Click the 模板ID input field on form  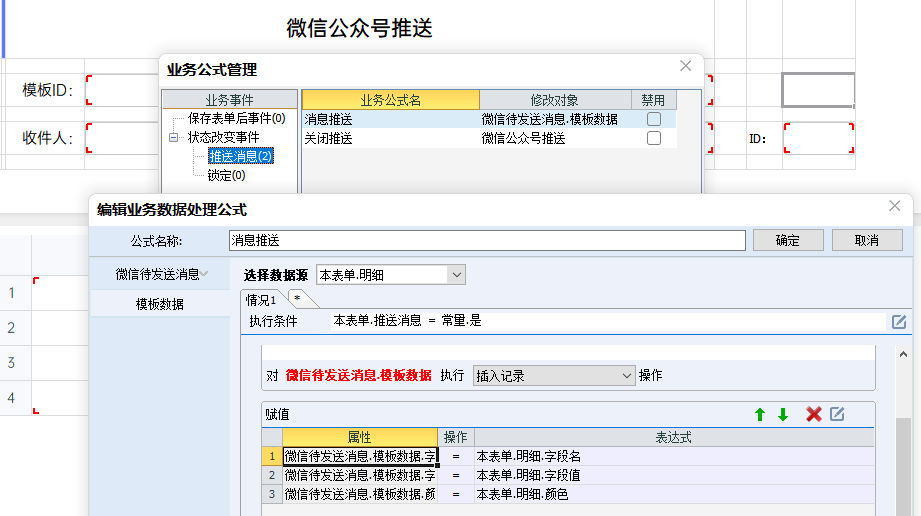coord(122,90)
